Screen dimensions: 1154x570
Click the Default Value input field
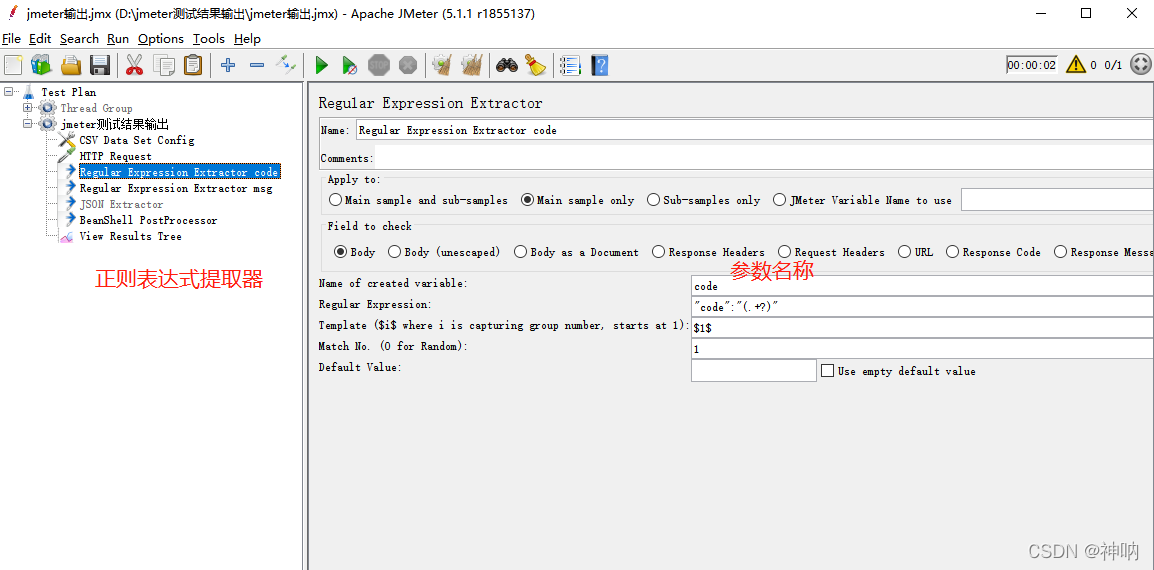[754, 370]
